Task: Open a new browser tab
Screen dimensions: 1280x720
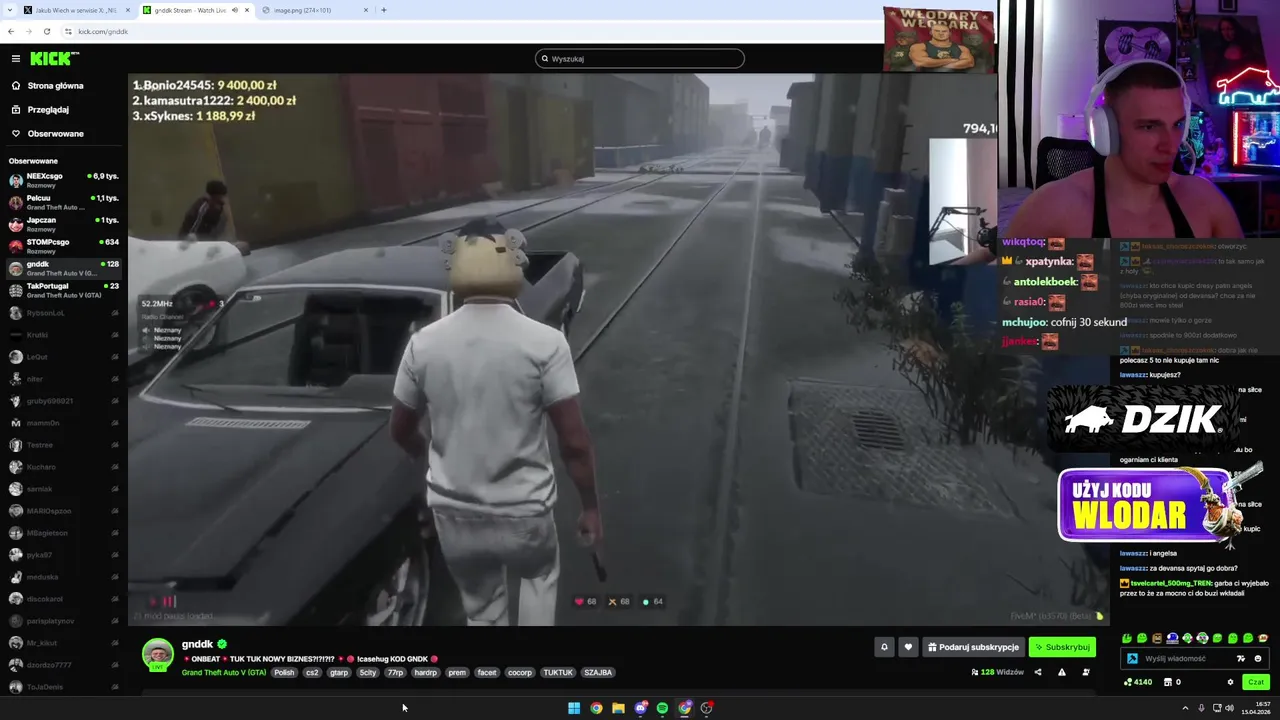Action: click(x=384, y=10)
